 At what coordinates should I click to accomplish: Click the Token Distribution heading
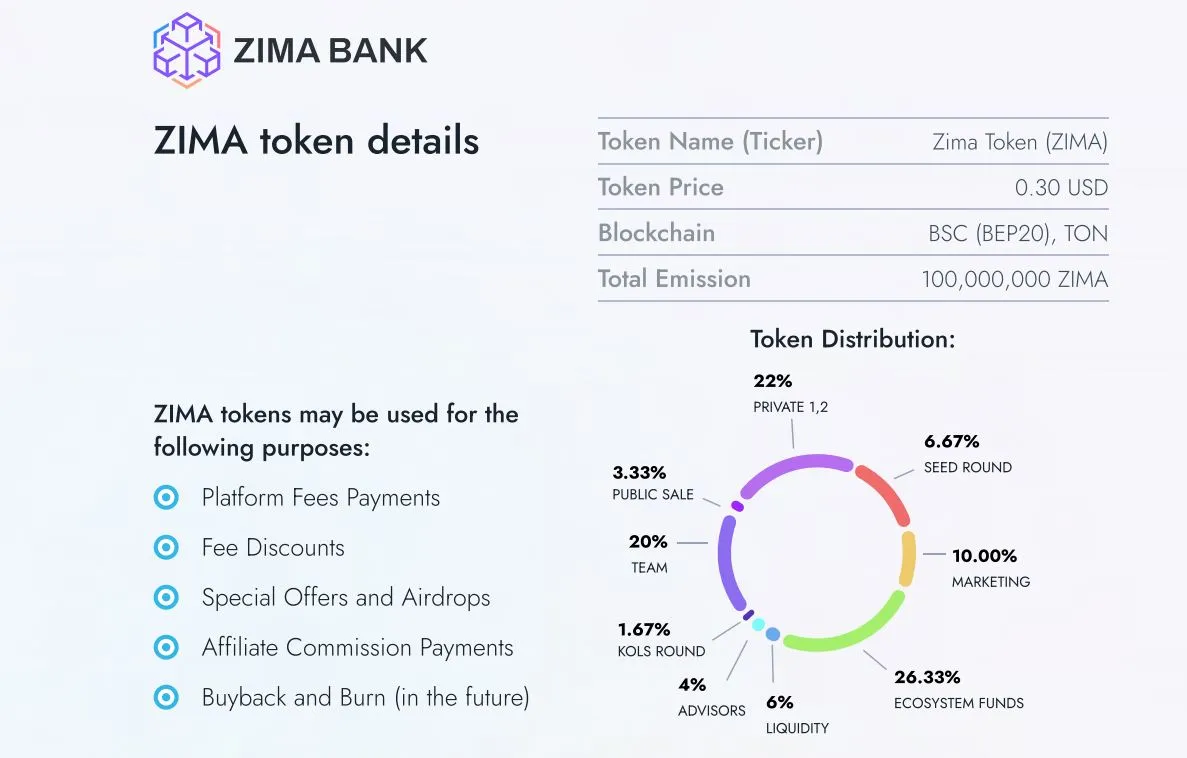pos(853,339)
